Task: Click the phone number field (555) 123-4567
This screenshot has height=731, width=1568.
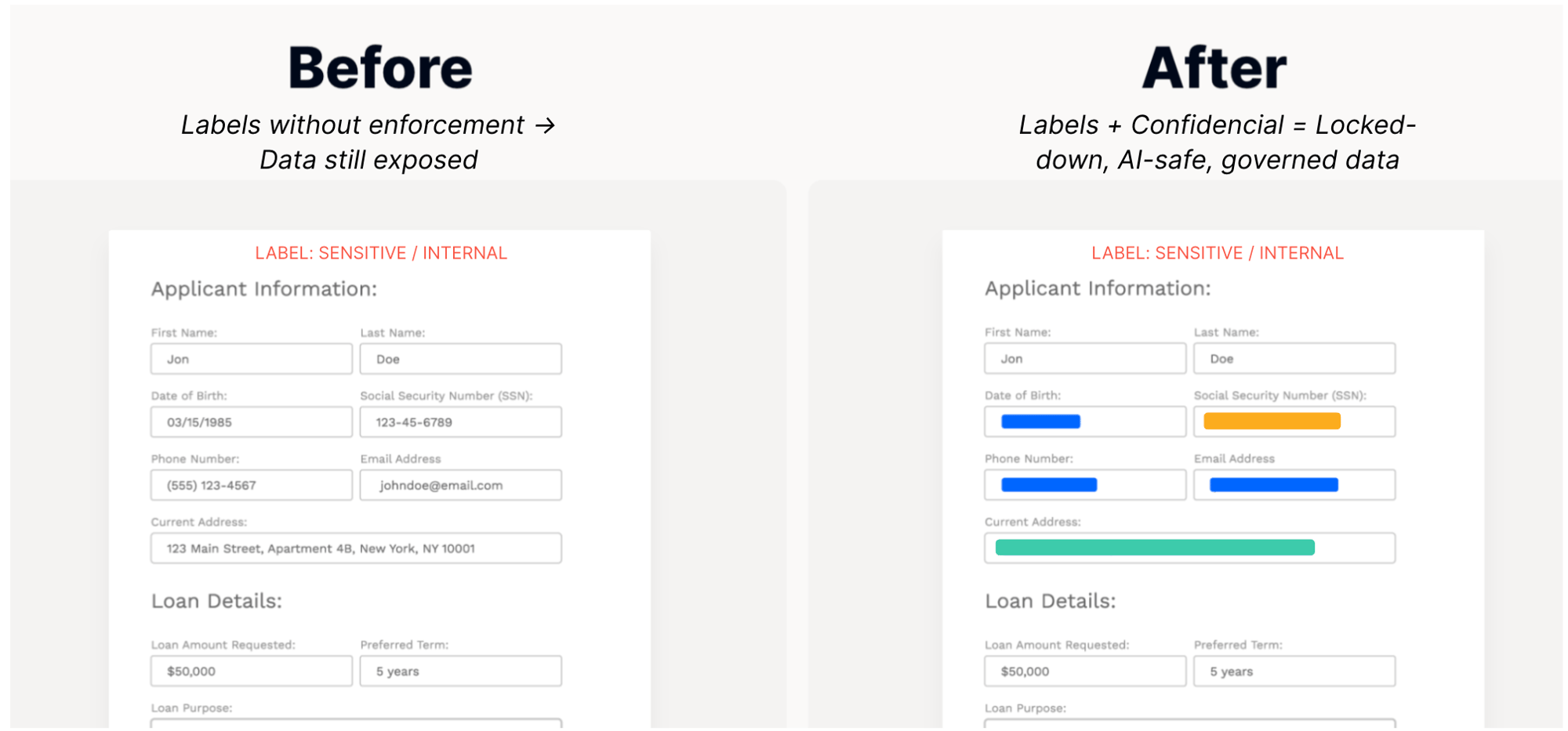Action: (x=251, y=485)
